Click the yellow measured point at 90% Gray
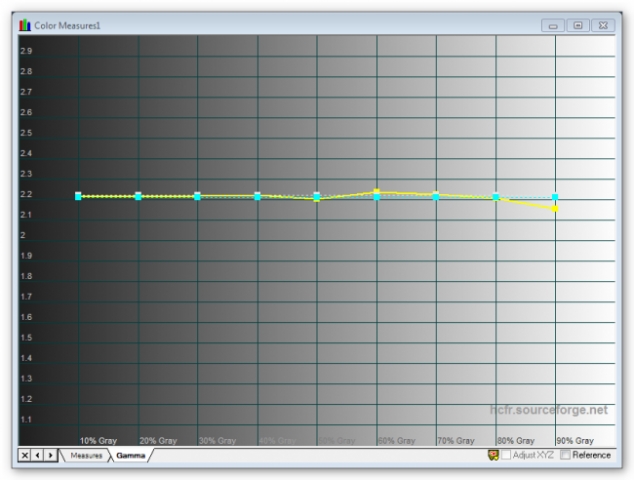This screenshot has height=480, width=634. pos(555,209)
